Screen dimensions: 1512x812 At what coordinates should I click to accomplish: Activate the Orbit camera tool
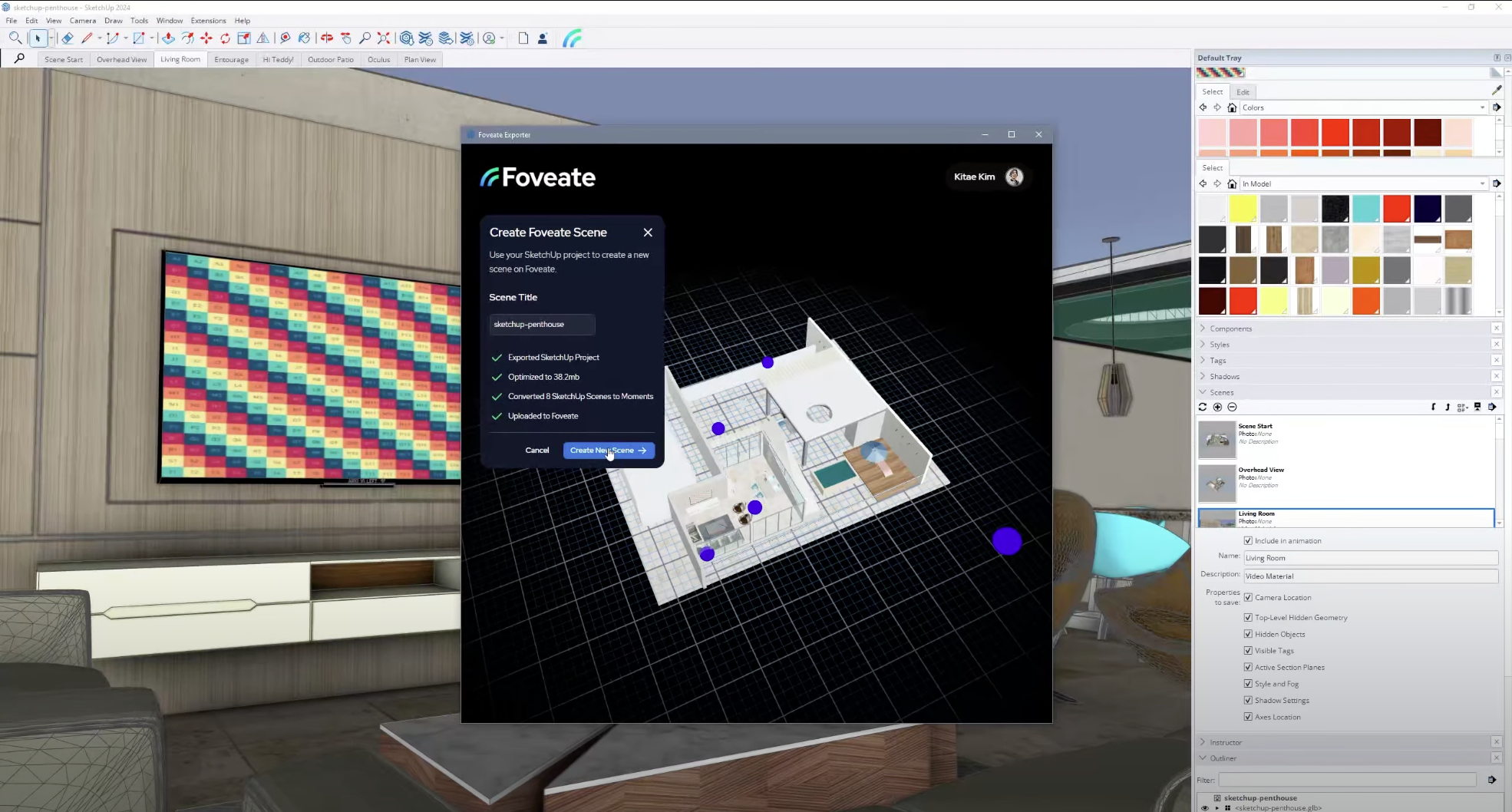coord(327,38)
